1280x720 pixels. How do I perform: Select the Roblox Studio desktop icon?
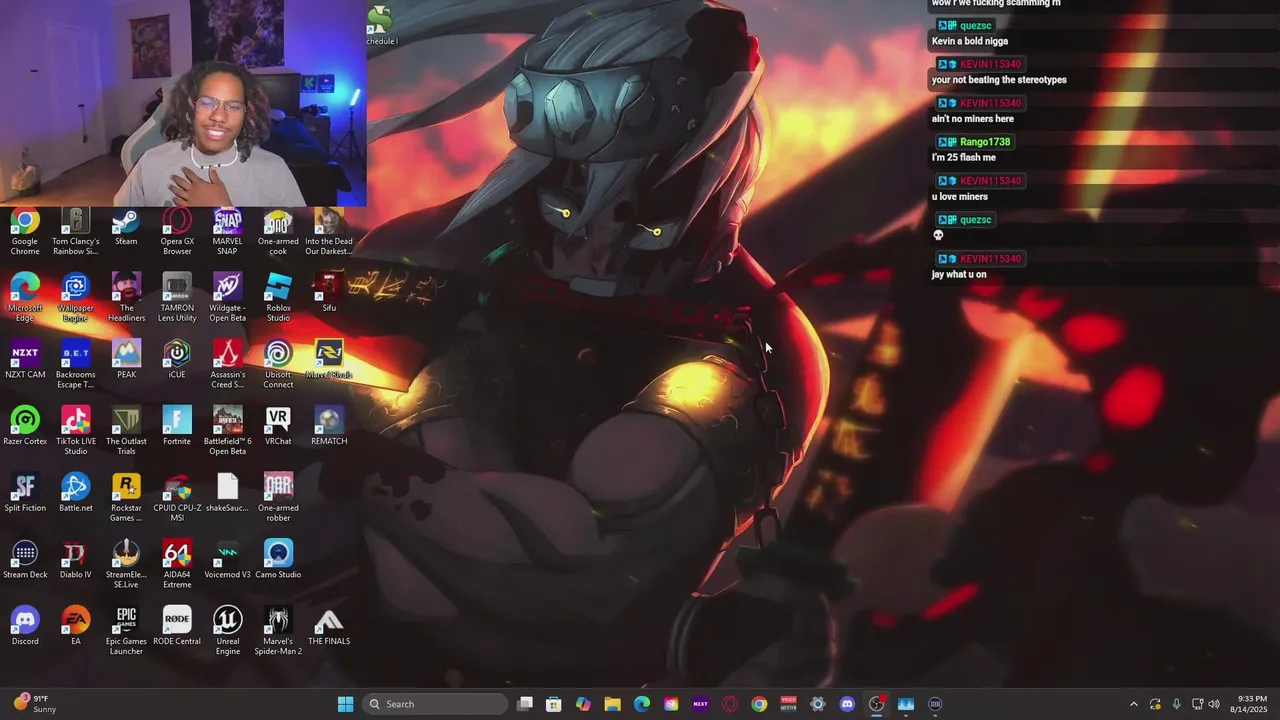(x=278, y=299)
